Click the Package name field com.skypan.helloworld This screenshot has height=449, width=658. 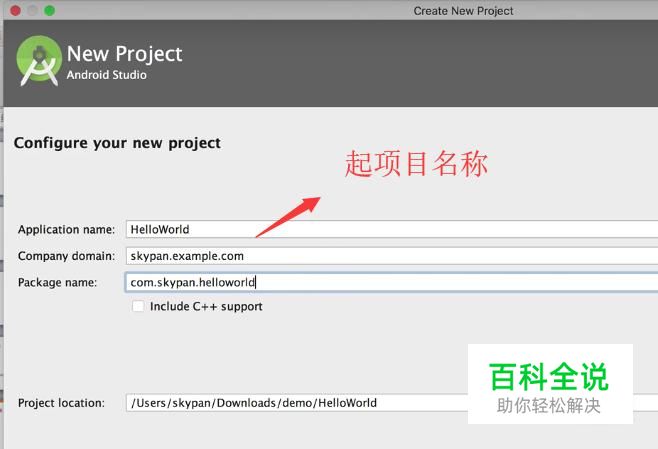pos(392,282)
